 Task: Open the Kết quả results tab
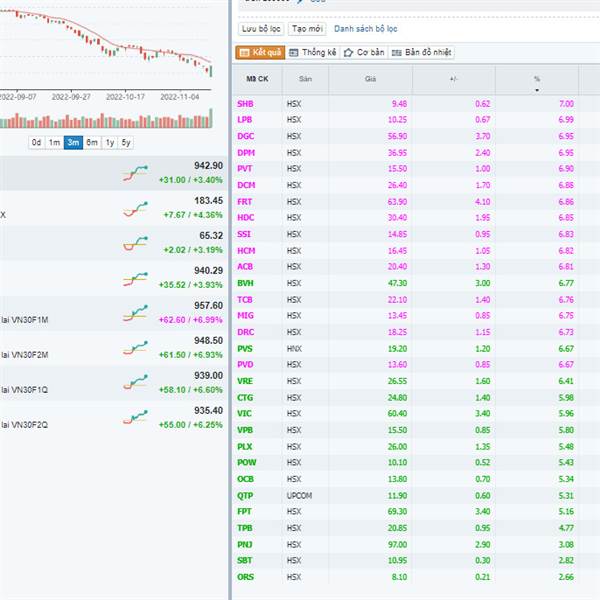coord(260,52)
